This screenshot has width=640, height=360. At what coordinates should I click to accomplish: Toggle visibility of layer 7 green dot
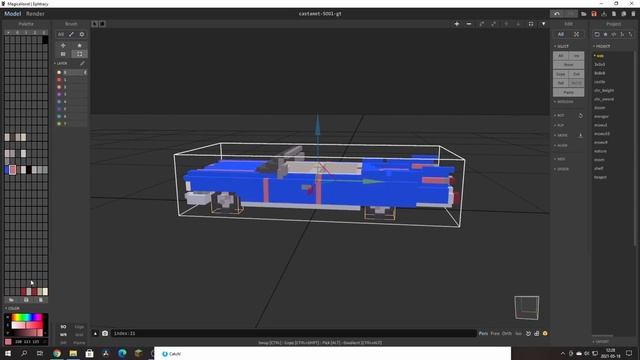click(x=59, y=124)
